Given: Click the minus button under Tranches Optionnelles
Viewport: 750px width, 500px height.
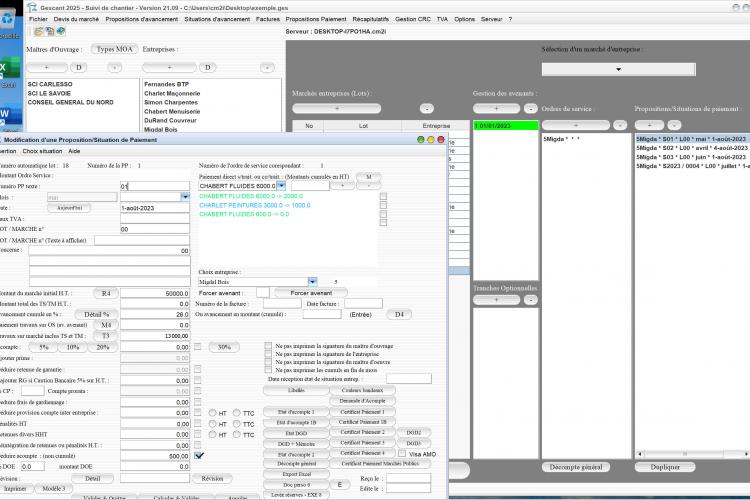Looking at the screenshot, I should (530, 300).
